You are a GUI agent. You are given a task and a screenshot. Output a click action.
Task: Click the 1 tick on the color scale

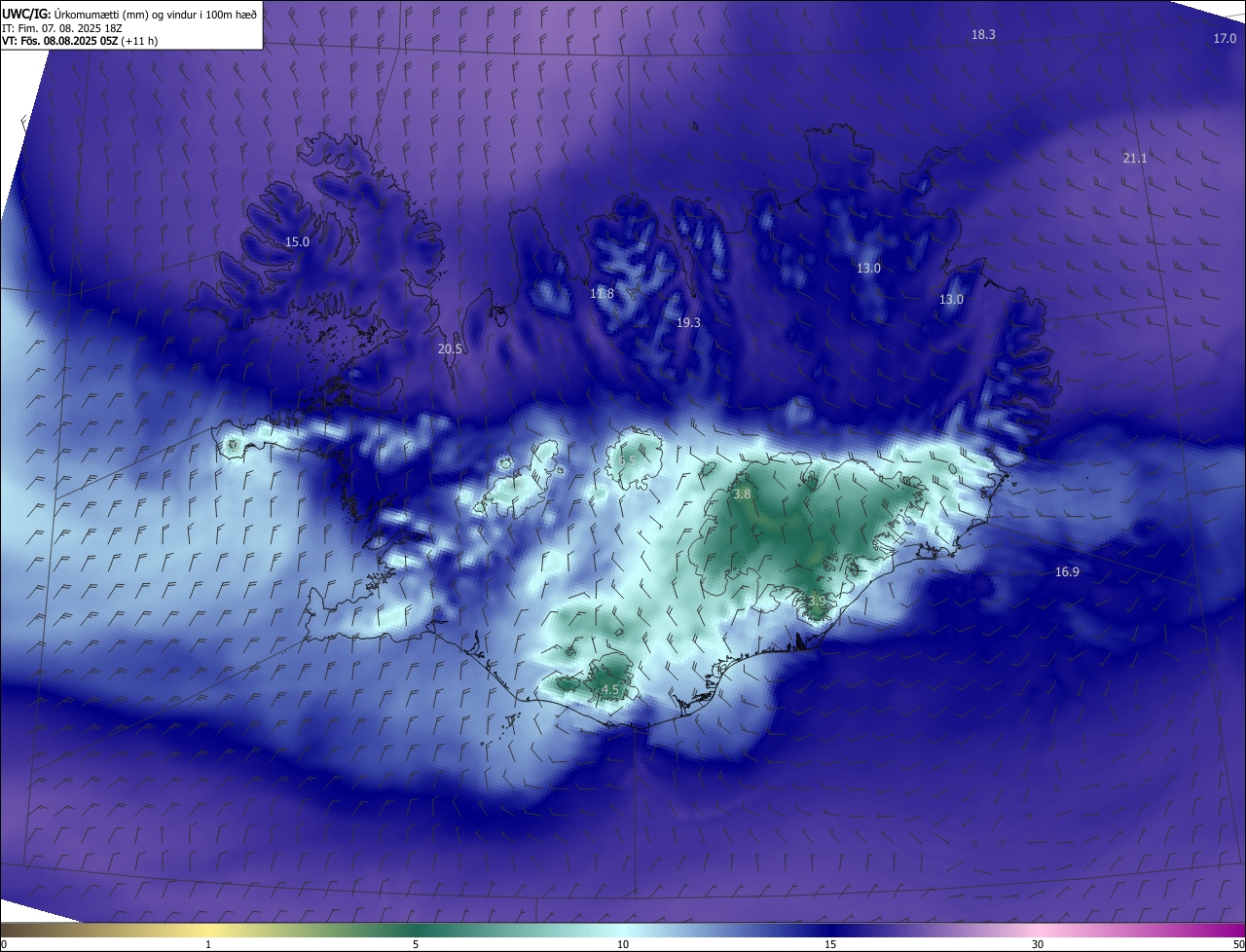[208, 944]
